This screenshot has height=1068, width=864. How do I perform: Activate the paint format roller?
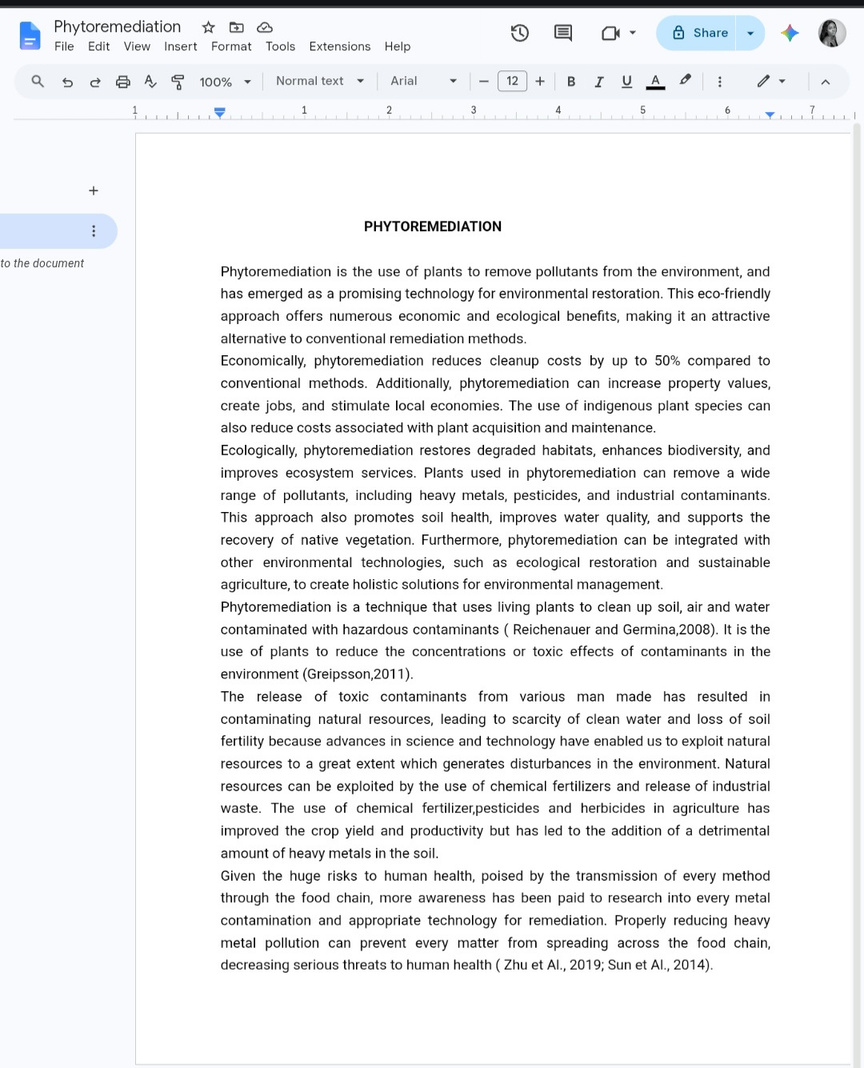178,82
